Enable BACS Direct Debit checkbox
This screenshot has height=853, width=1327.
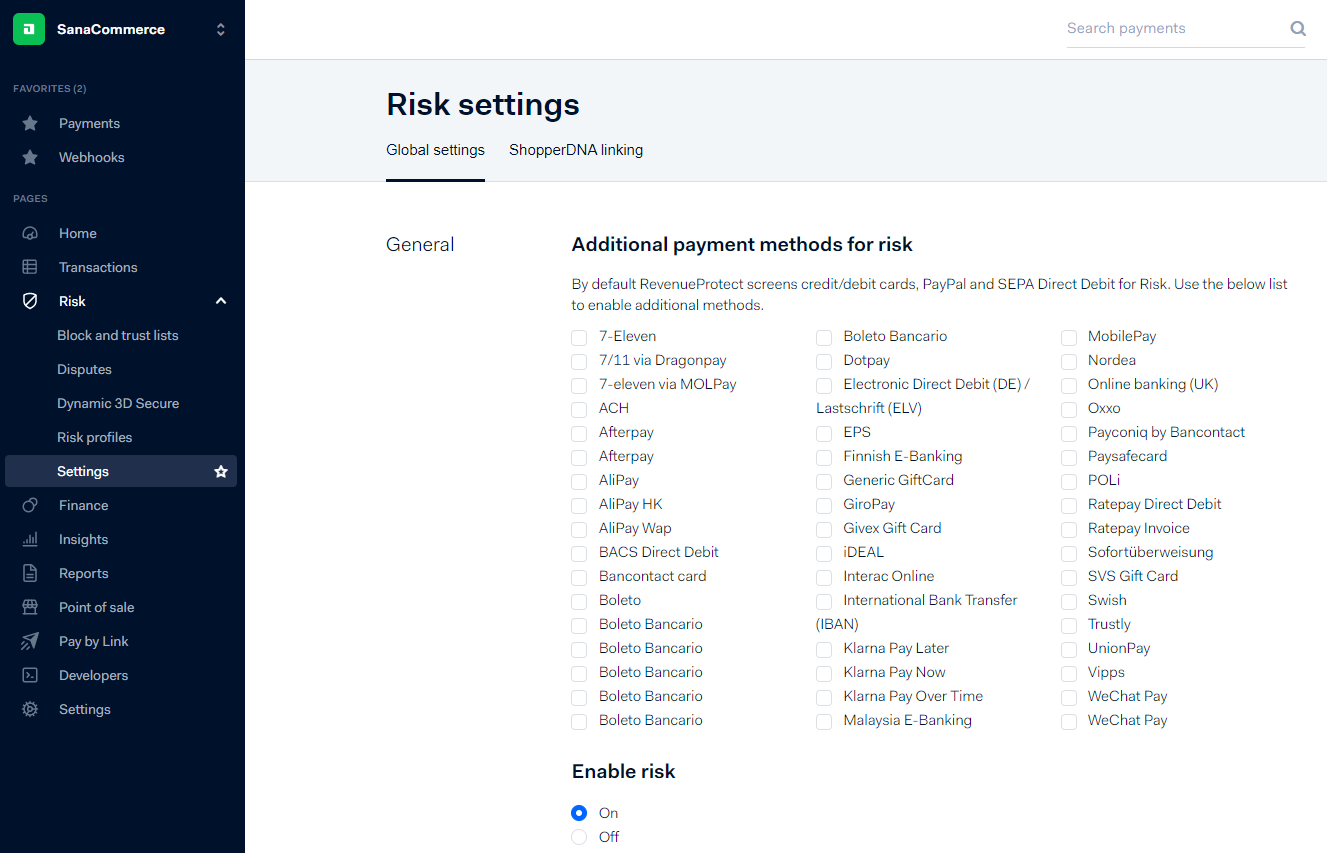coord(579,553)
